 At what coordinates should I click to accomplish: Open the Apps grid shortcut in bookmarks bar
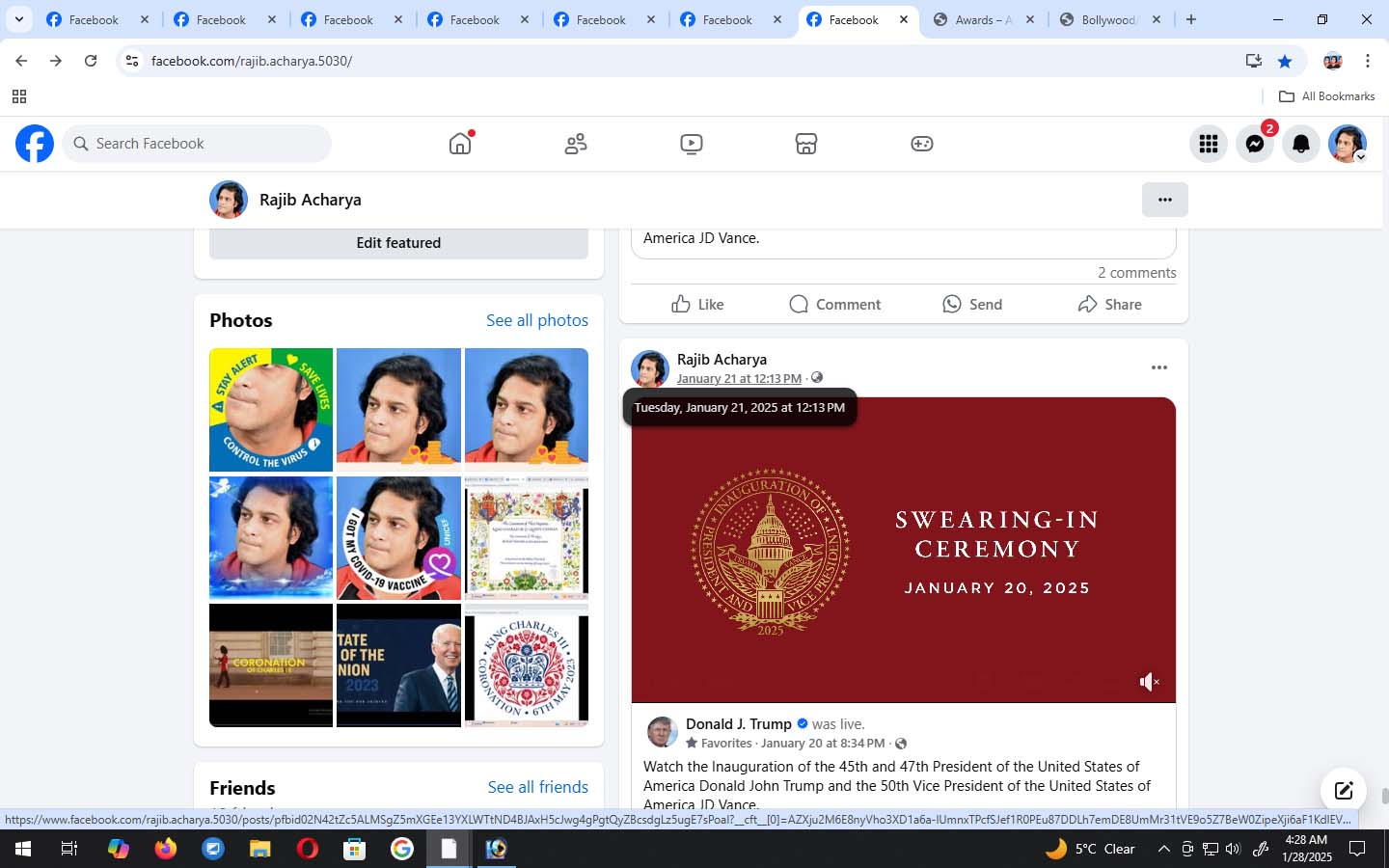[18, 96]
